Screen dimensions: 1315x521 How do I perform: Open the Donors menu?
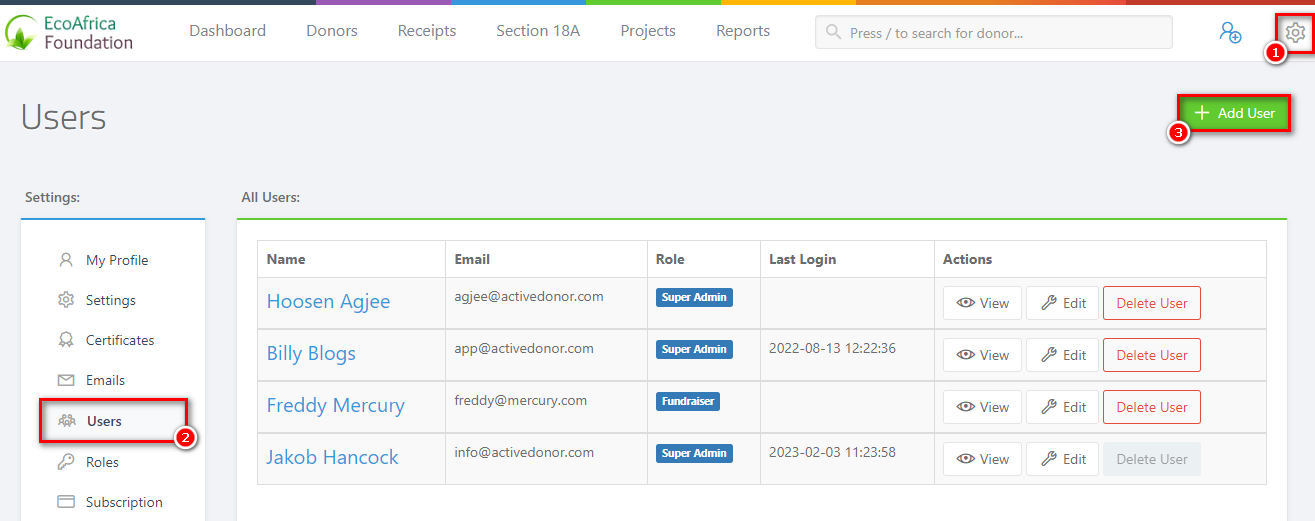(x=332, y=31)
